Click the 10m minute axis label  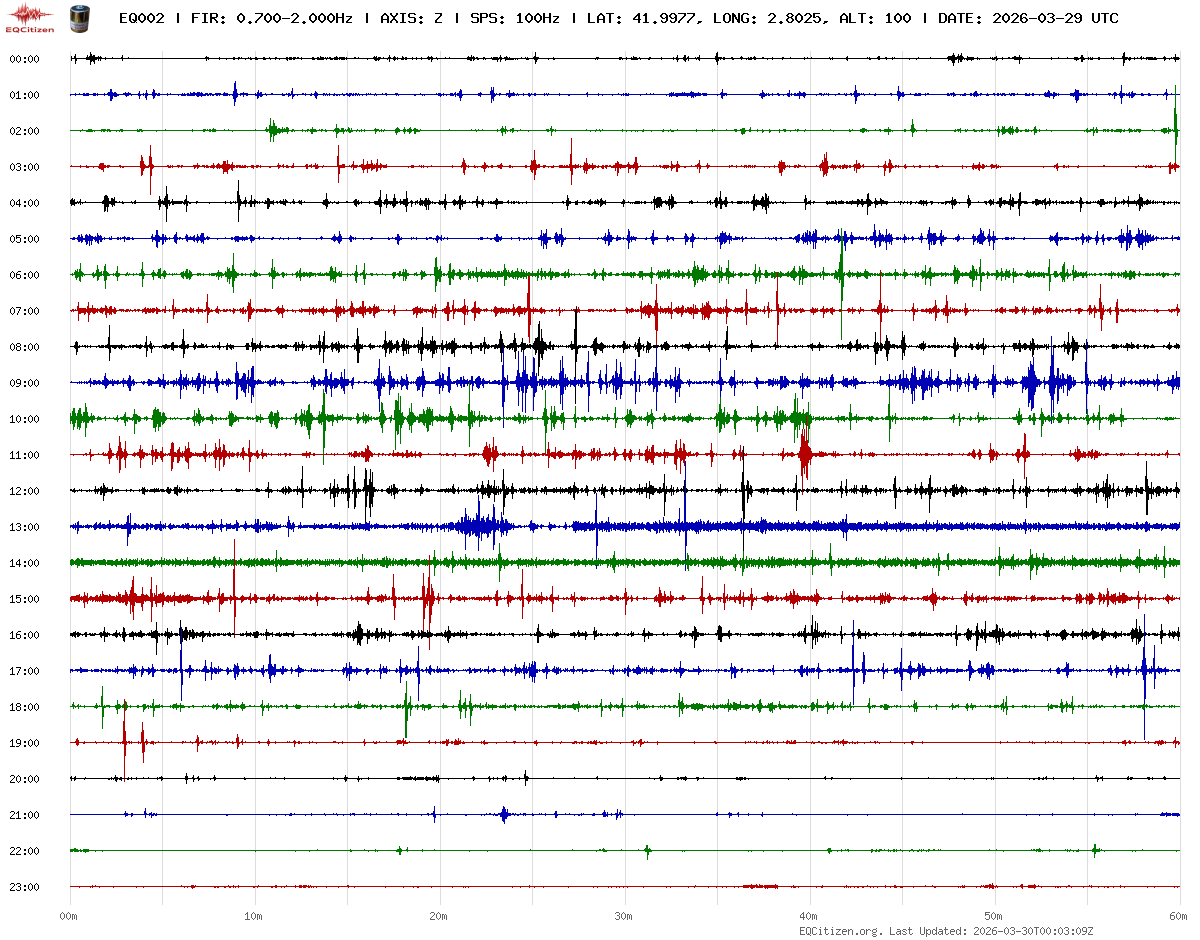tap(254, 916)
